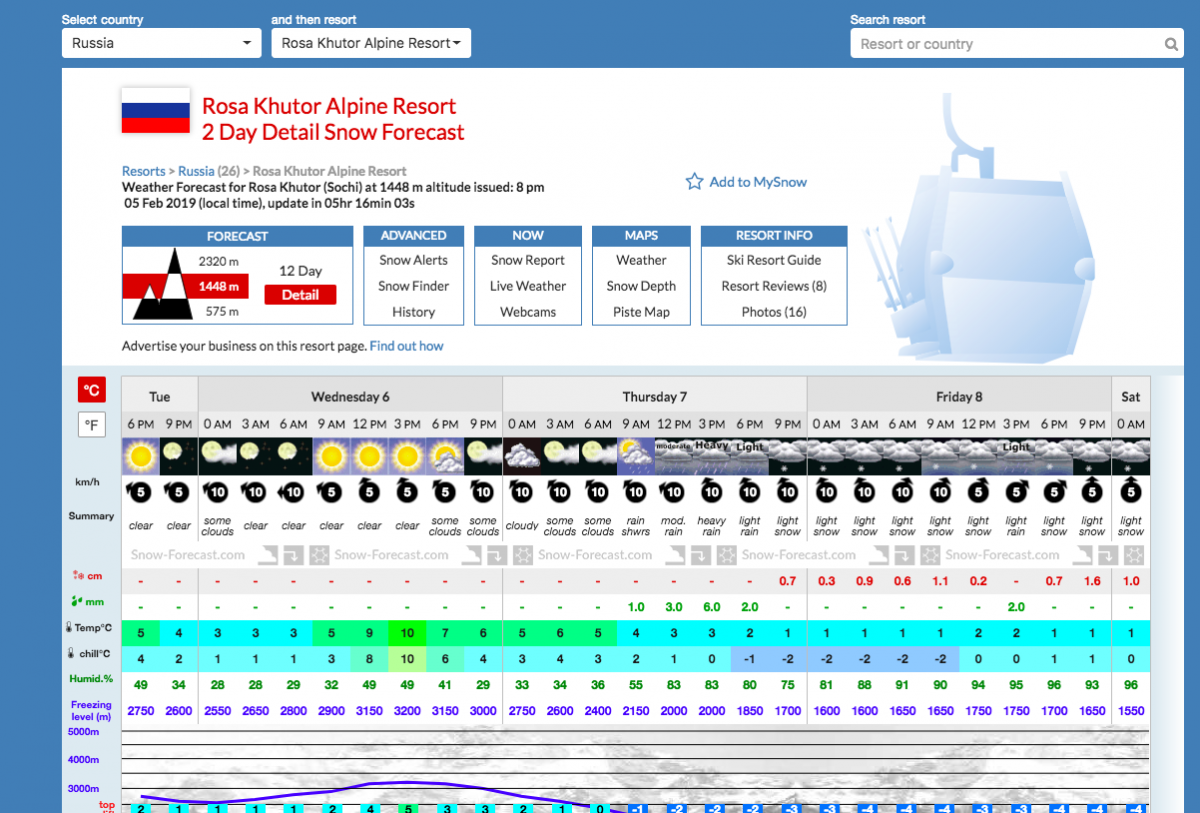Click the Friday 9 PM snow 1.6 value
This screenshot has height=813, width=1200.
[x=1092, y=581]
